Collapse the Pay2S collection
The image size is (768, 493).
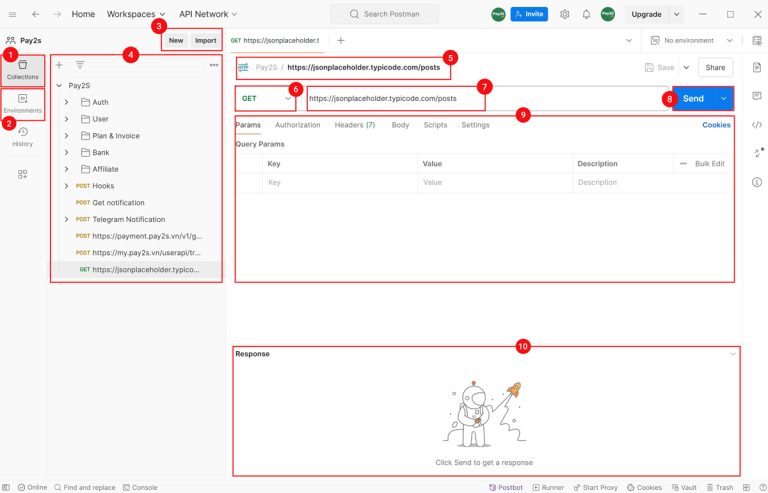click(x=60, y=85)
